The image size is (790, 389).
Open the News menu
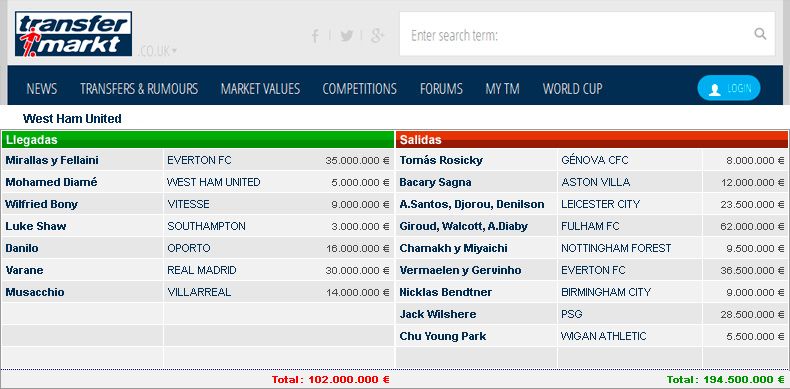[42, 89]
